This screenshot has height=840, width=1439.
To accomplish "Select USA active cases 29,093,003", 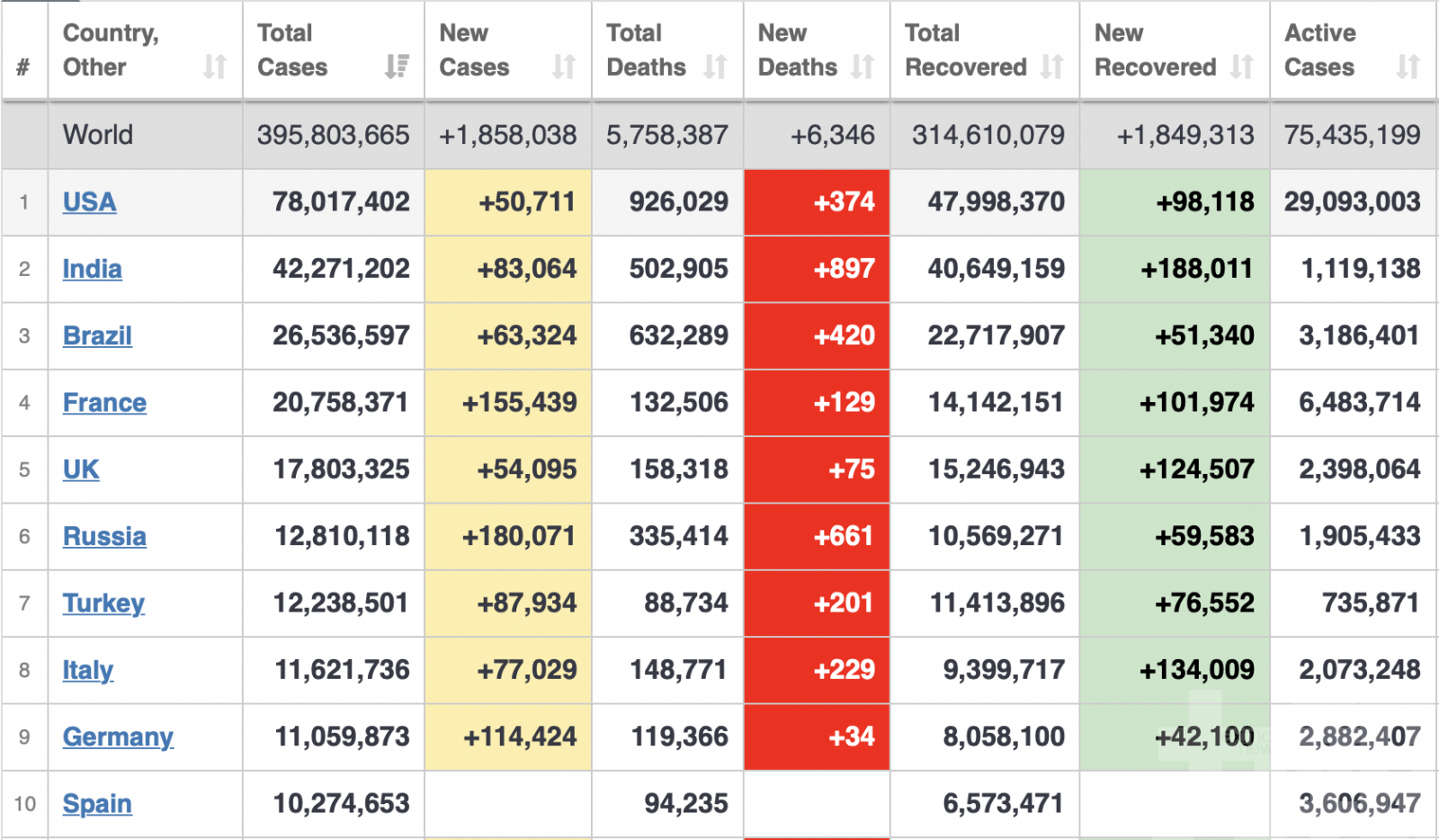I will coord(1353,201).
